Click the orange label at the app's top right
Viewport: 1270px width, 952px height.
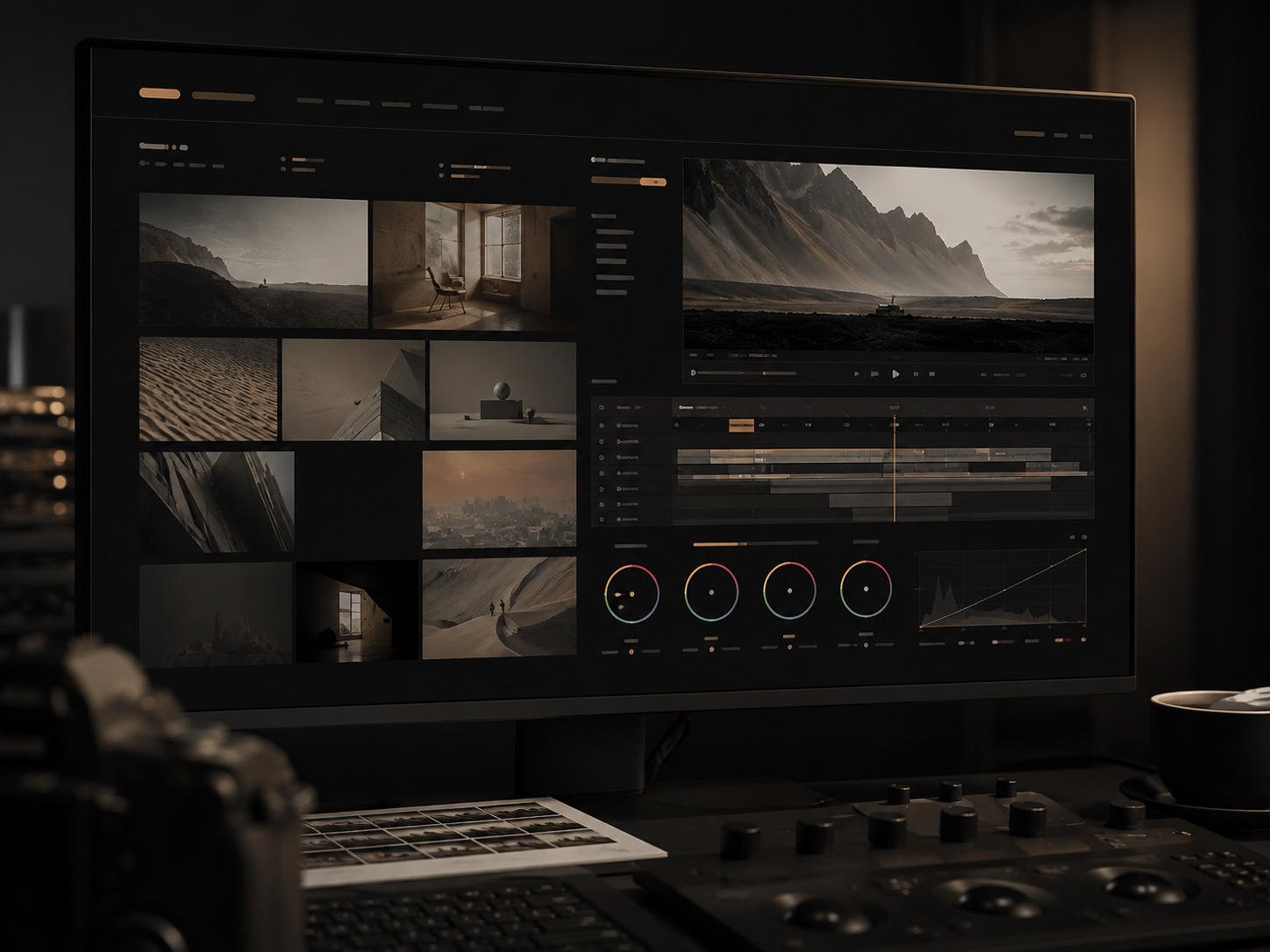coord(1029,134)
